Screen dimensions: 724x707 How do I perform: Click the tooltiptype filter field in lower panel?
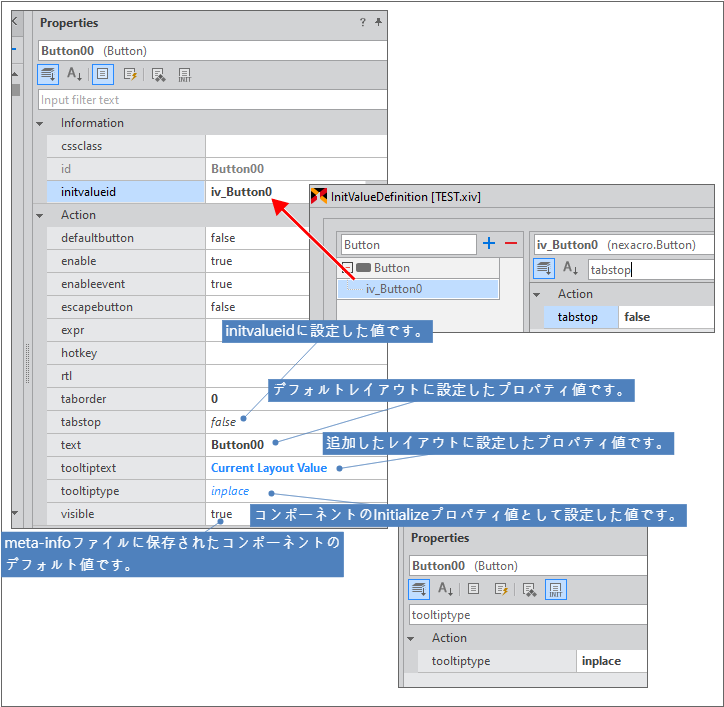click(527, 615)
